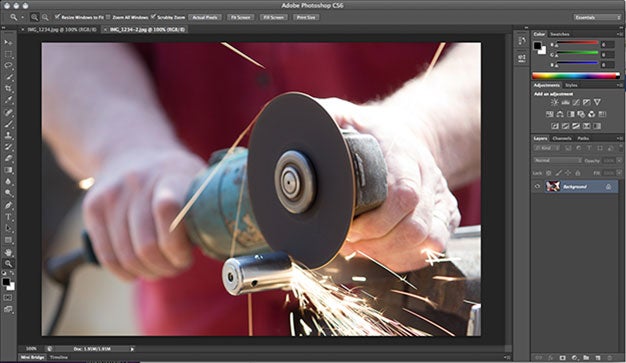Viewport: 626px width, 363px height.
Task: Open the Zoom tool preset picker arrow
Action: 22,17
